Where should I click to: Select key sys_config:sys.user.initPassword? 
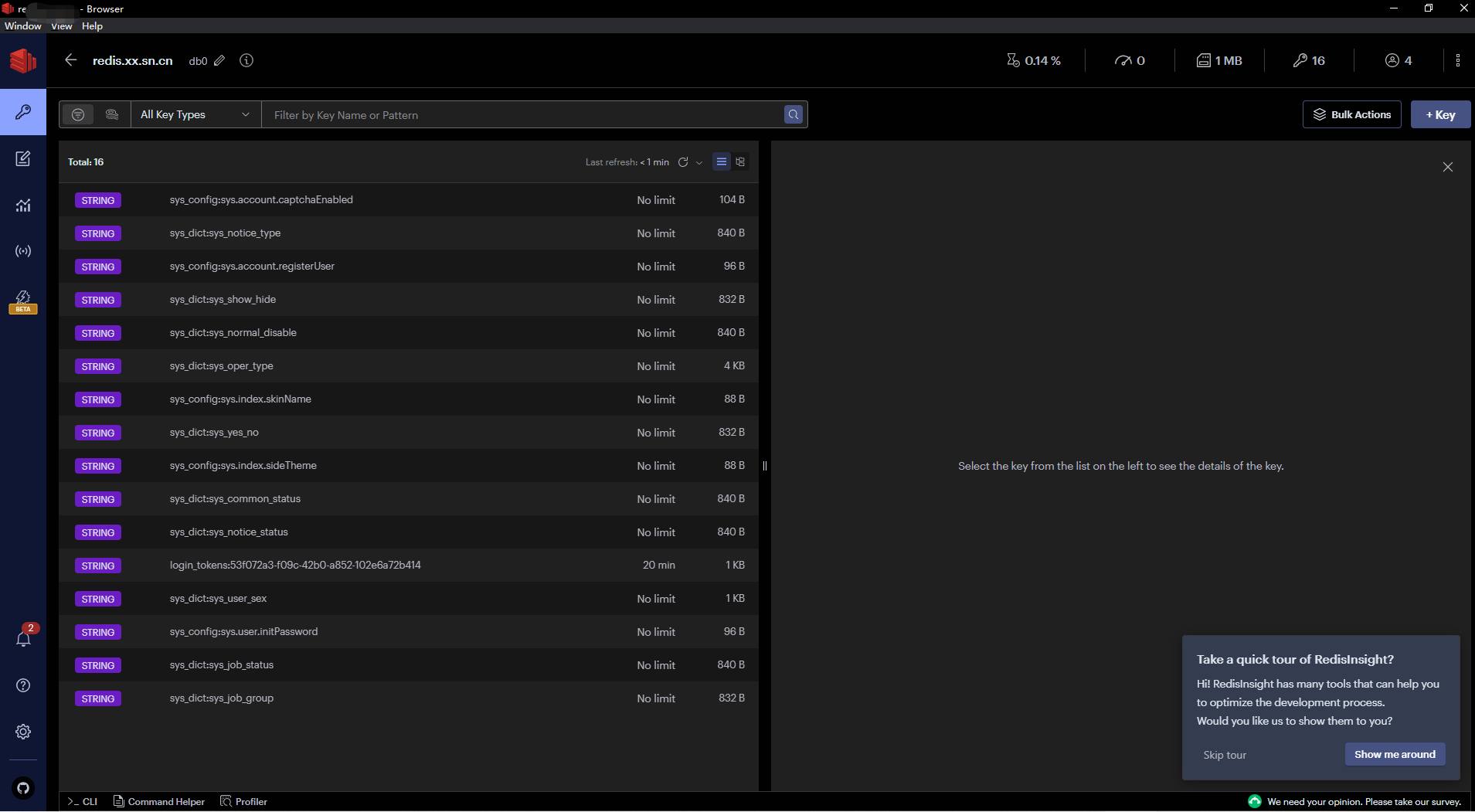pyautogui.click(x=409, y=632)
